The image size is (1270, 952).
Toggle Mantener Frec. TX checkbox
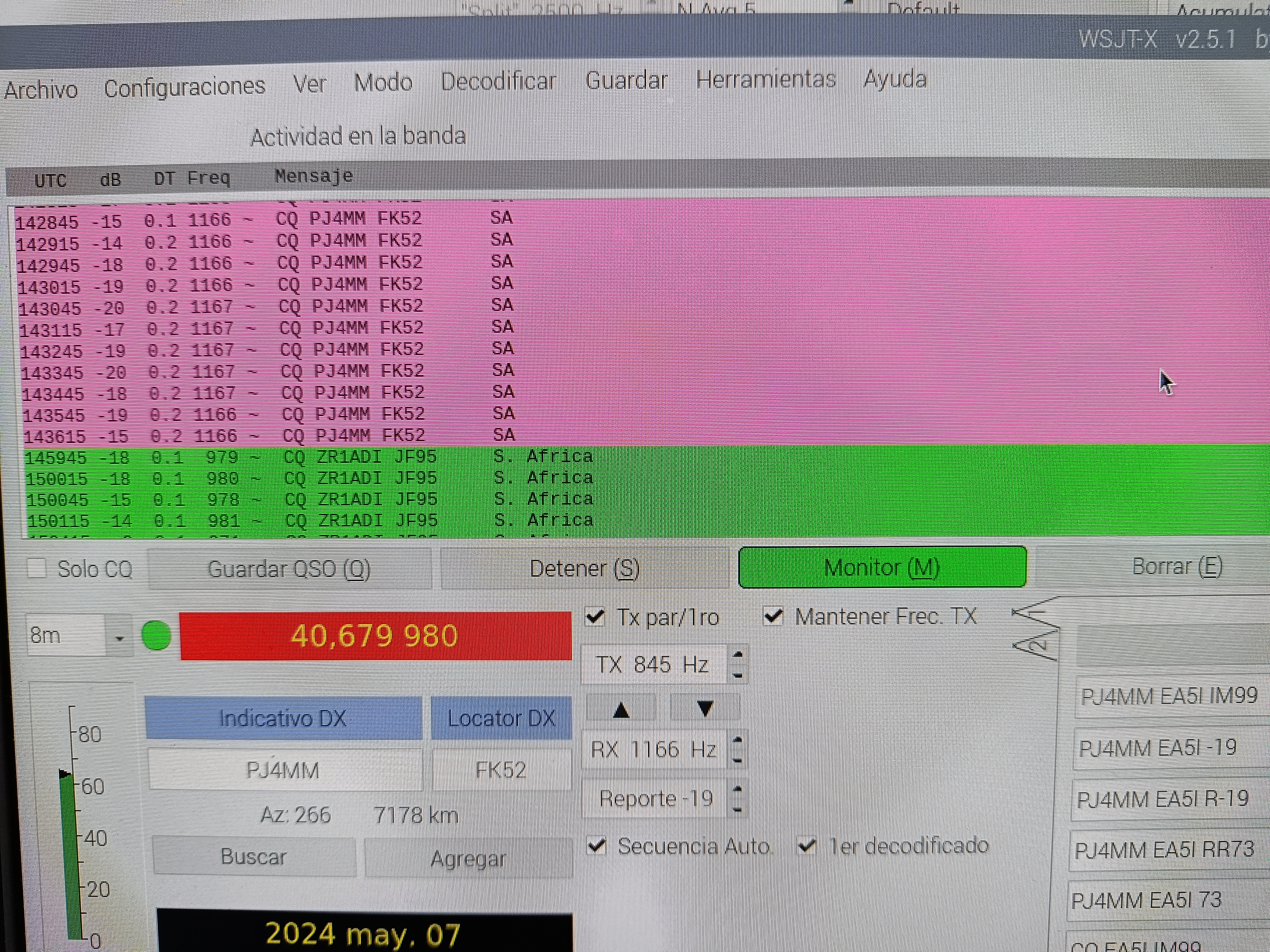773,616
